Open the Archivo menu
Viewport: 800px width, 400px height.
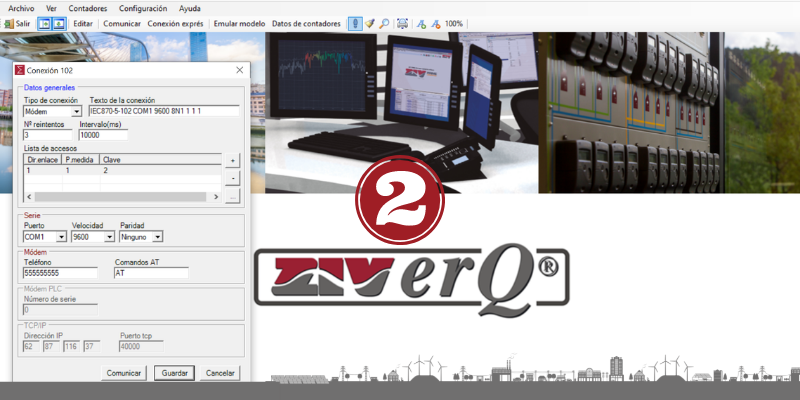[21, 8]
